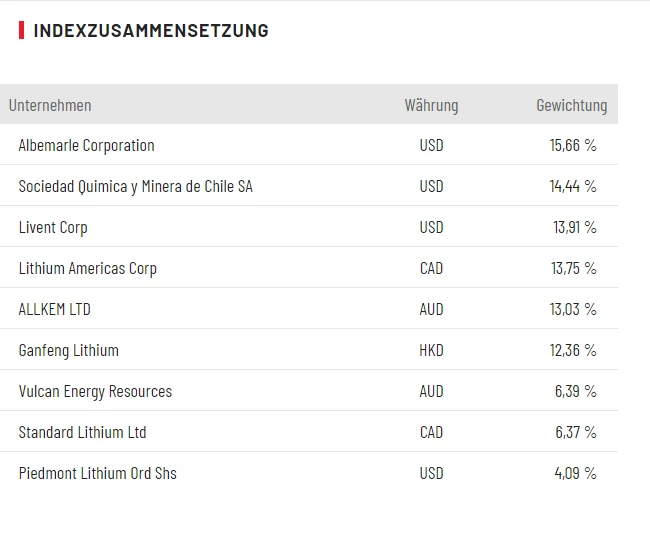Viewport: 650px width, 537px height.
Task: Open the Livent Corp row
Action: tap(53, 227)
